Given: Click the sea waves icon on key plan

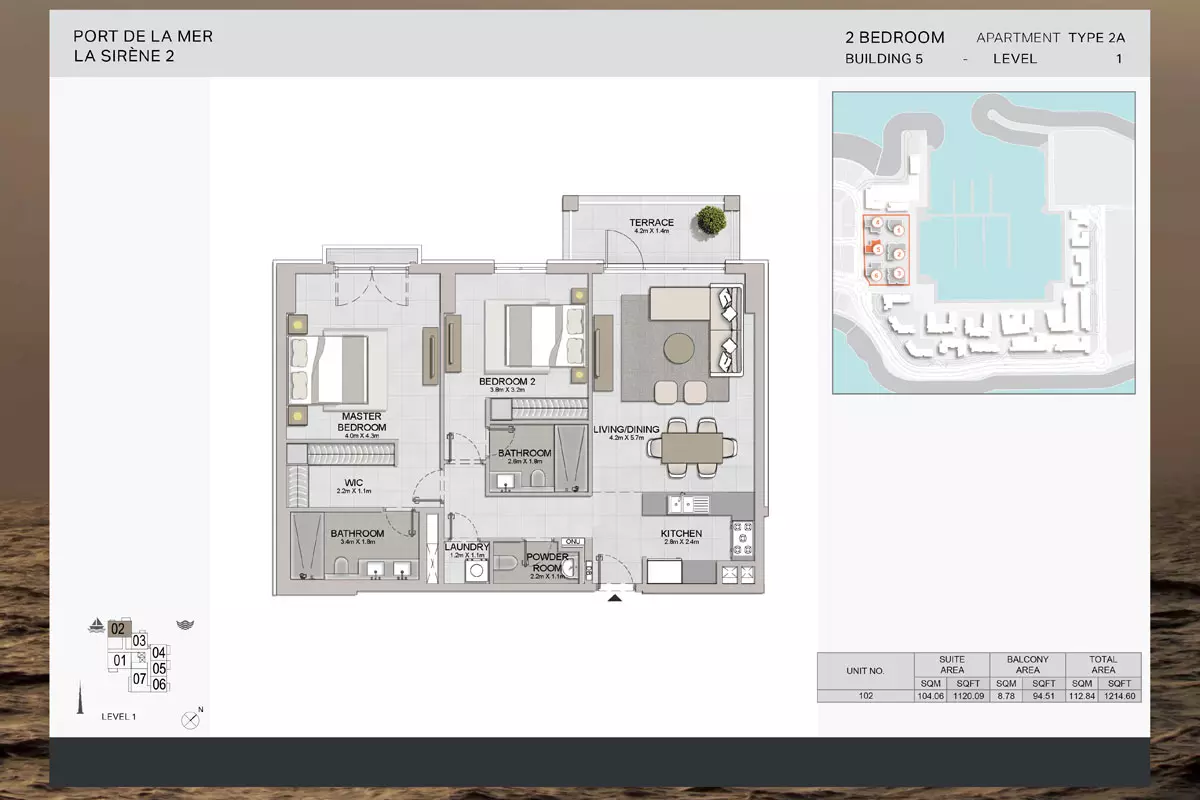Looking at the screenshot, I should (x=185, y=625).
